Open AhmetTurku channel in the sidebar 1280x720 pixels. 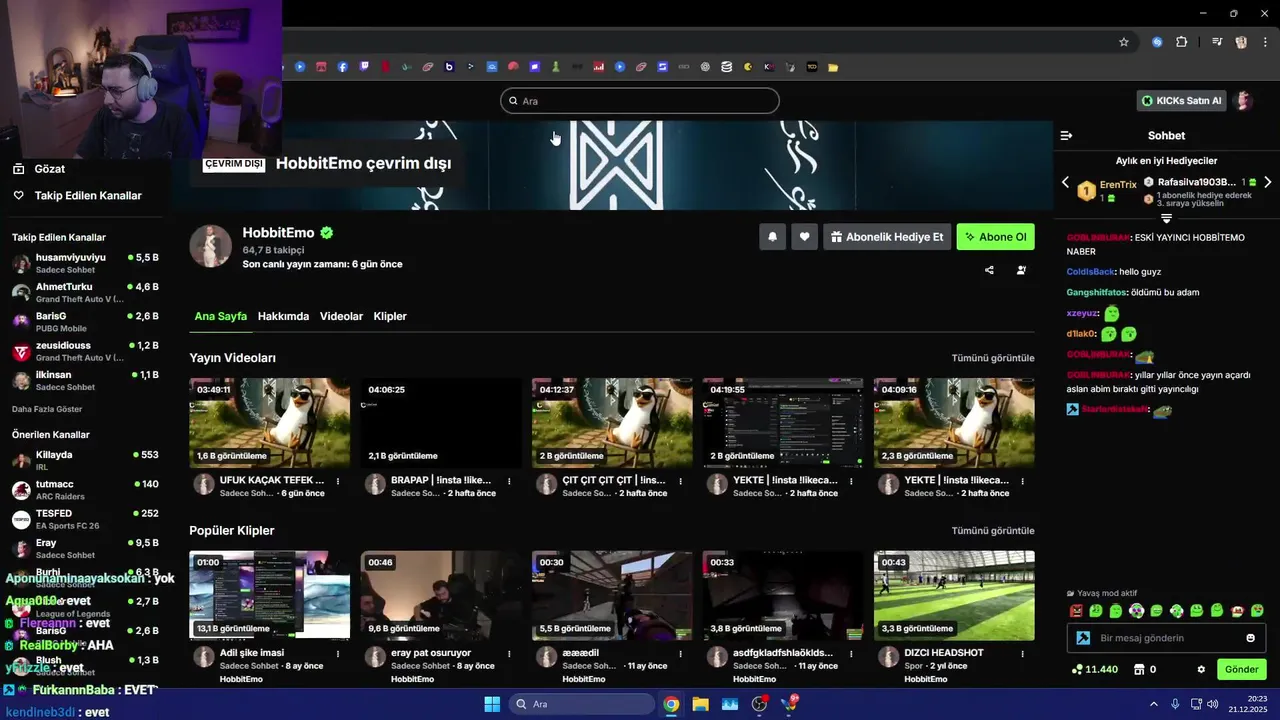(x=85, y=292)
